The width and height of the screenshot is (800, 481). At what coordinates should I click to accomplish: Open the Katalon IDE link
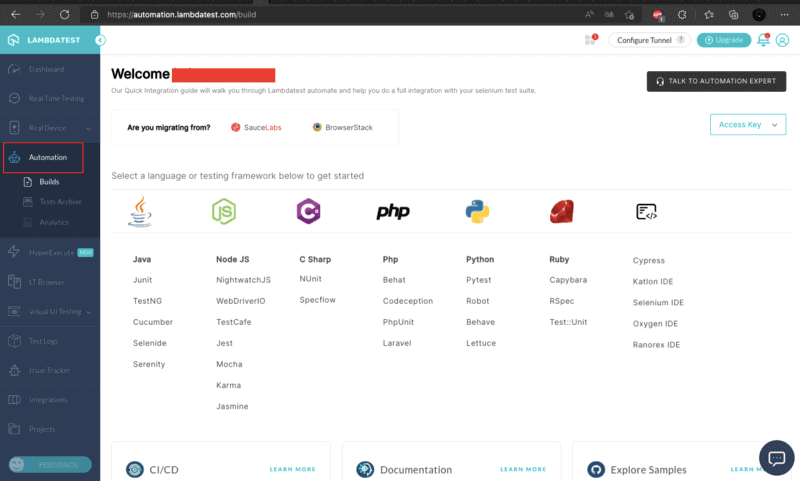[x=653, y=282]
